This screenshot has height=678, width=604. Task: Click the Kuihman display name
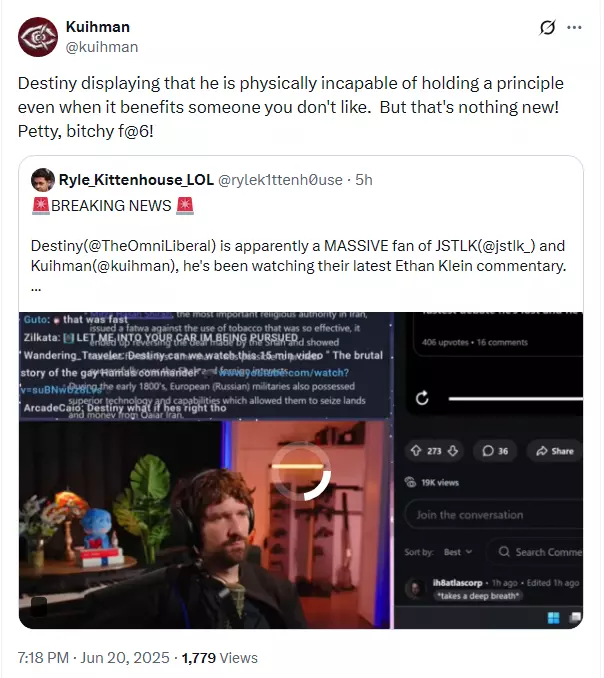tap(98, 27)
